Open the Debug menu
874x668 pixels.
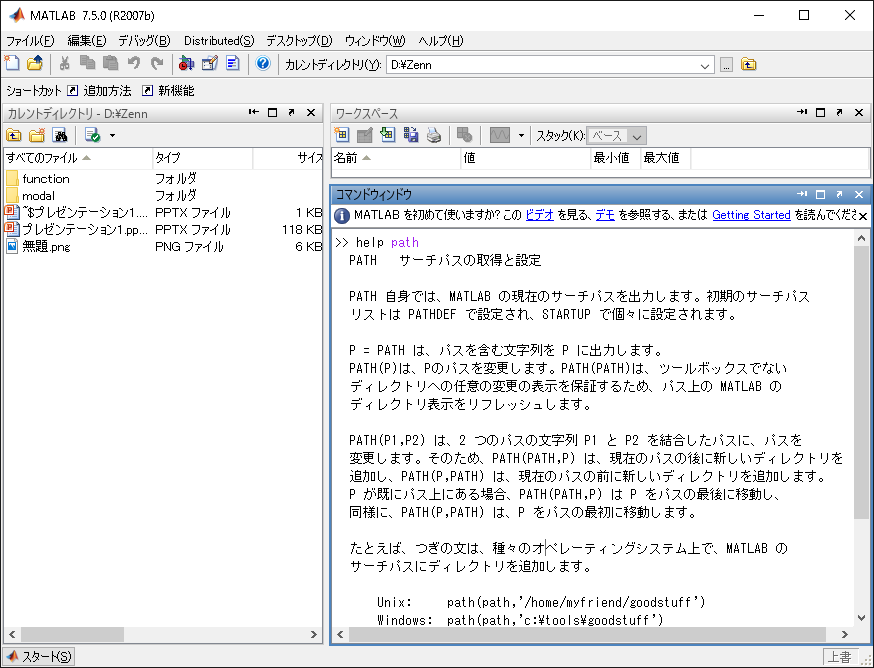[x=144, y=41]
